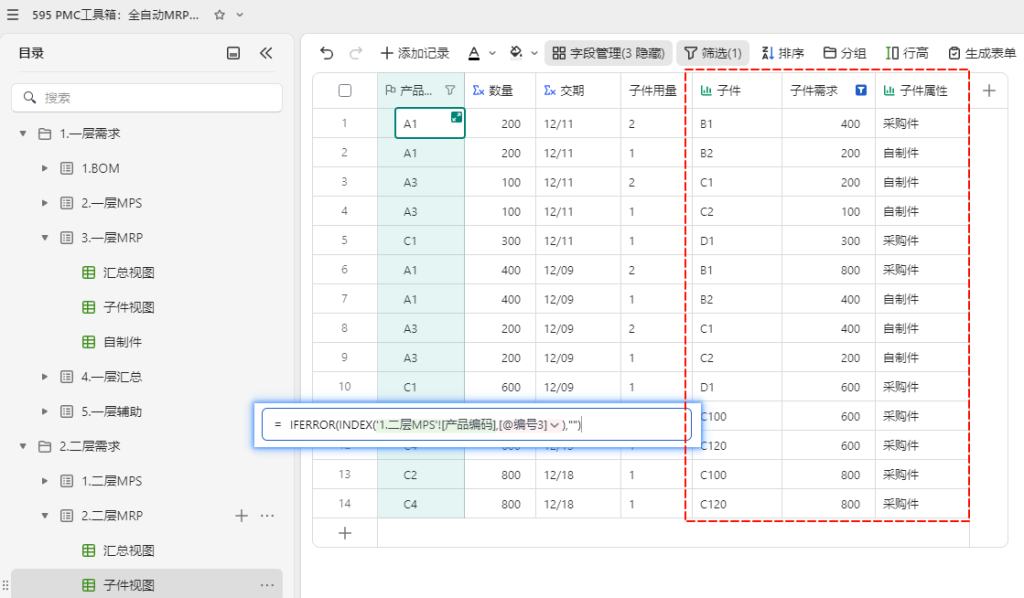Open the group options
Screen dimensions: 1024x598
[x=844, y=53]
